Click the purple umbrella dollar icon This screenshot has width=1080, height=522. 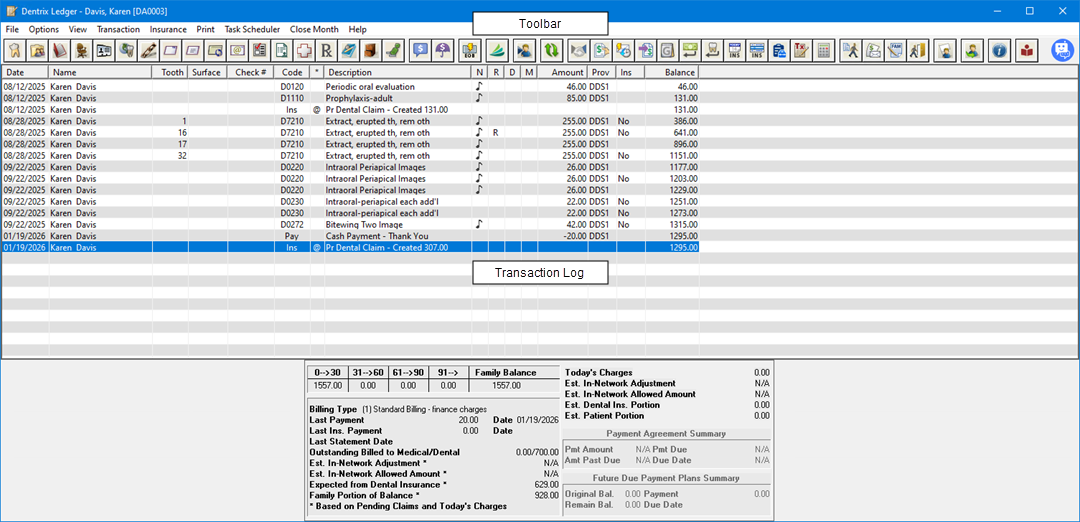[x=443, y=50]
